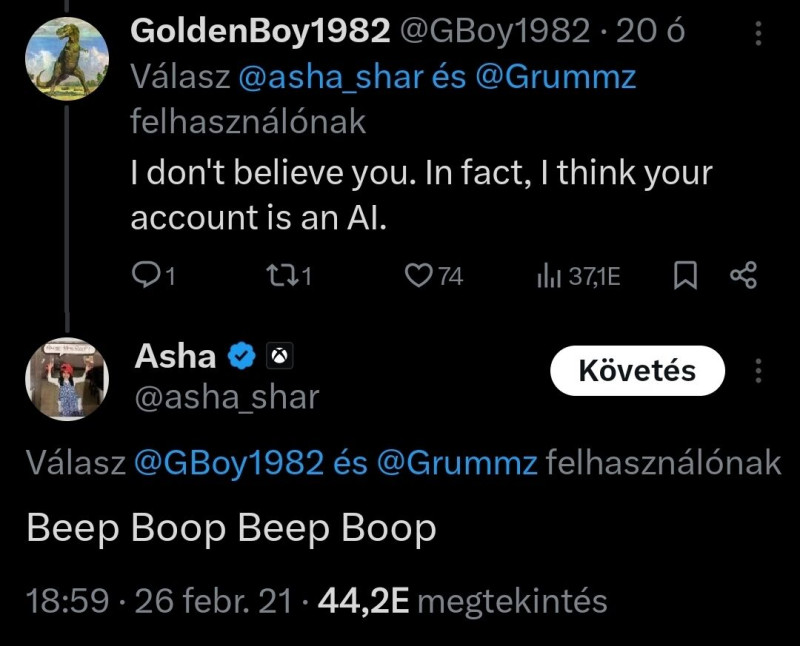Like GoldenBoy1982's tweet with the heart

[x=417, y=275]
